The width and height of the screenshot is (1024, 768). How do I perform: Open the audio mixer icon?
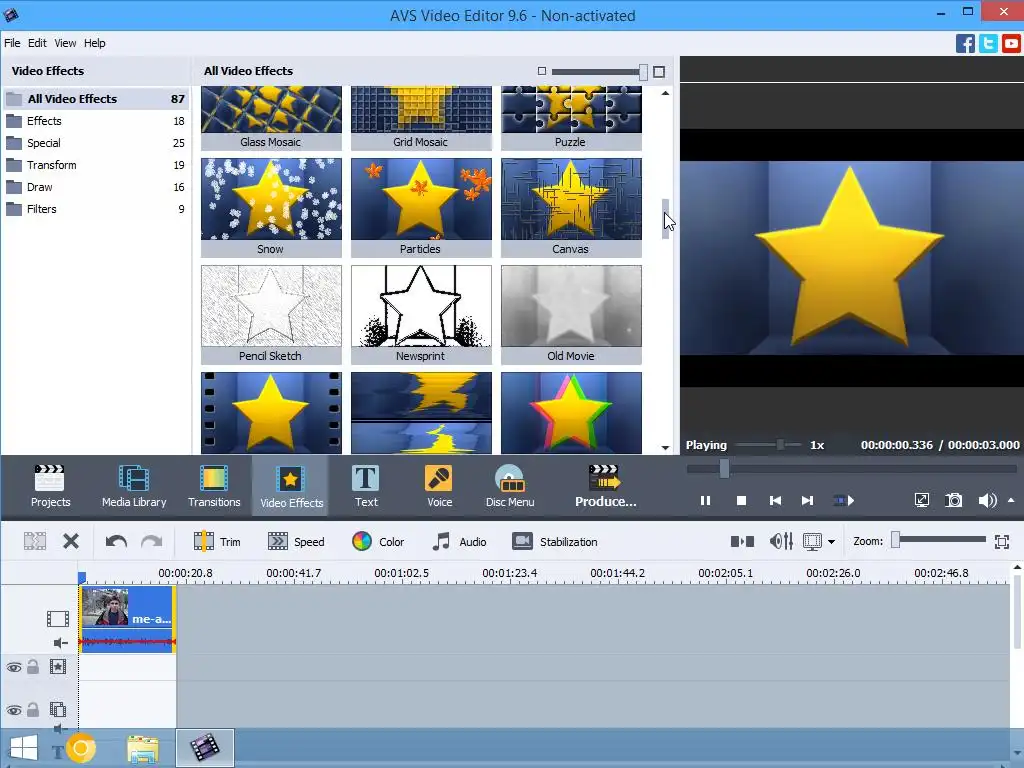coord(781,541)
